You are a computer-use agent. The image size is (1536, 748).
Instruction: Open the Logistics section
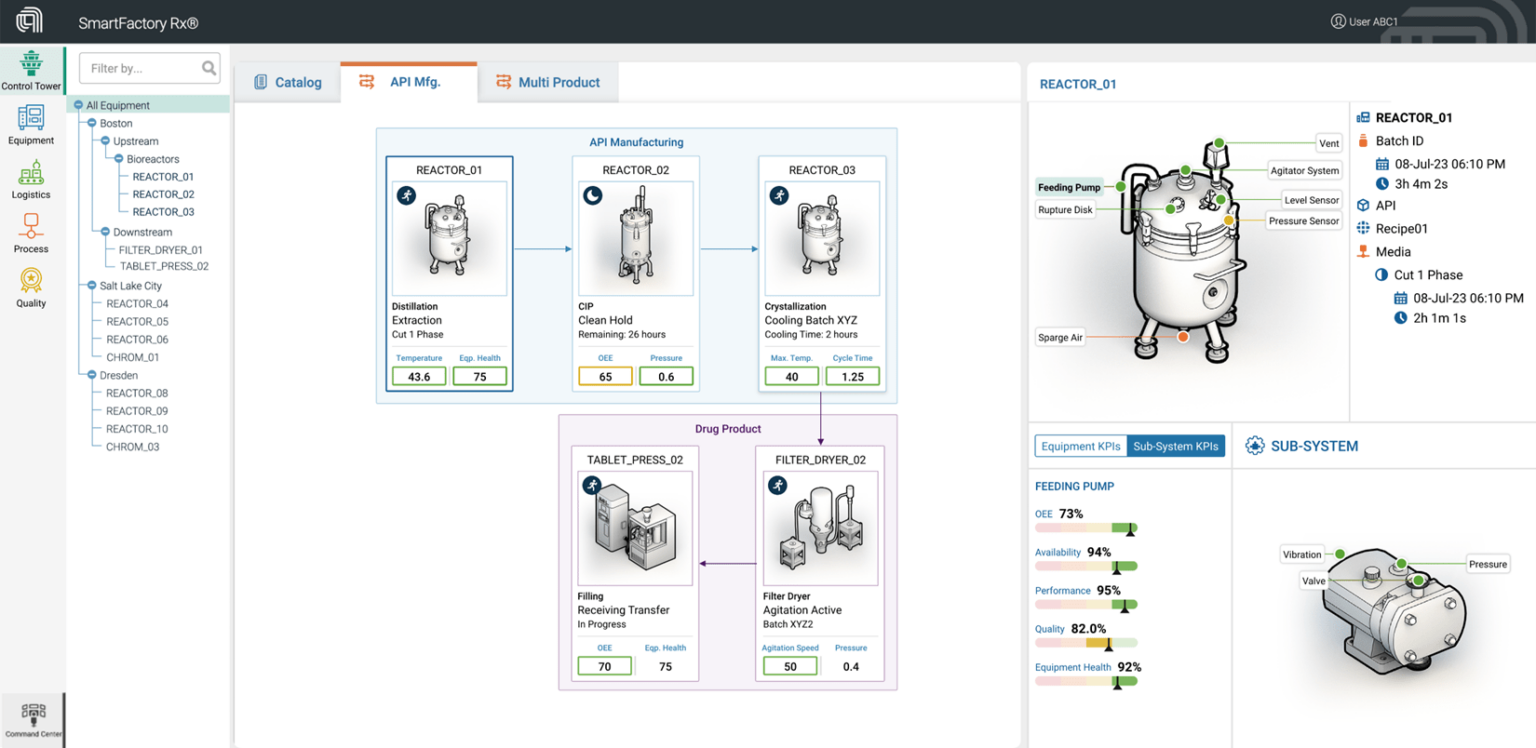coord(32,180)
